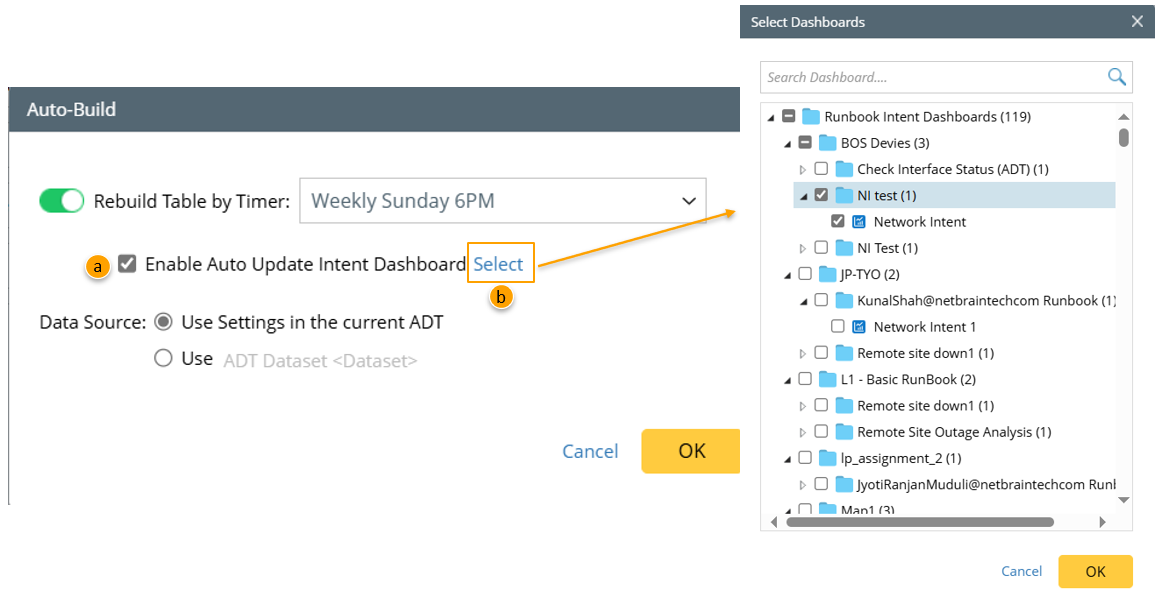This screenshot has height=597, width=1165.
Task: Click the Network Intent 1 dashboard icon
Action: point(858,327)
